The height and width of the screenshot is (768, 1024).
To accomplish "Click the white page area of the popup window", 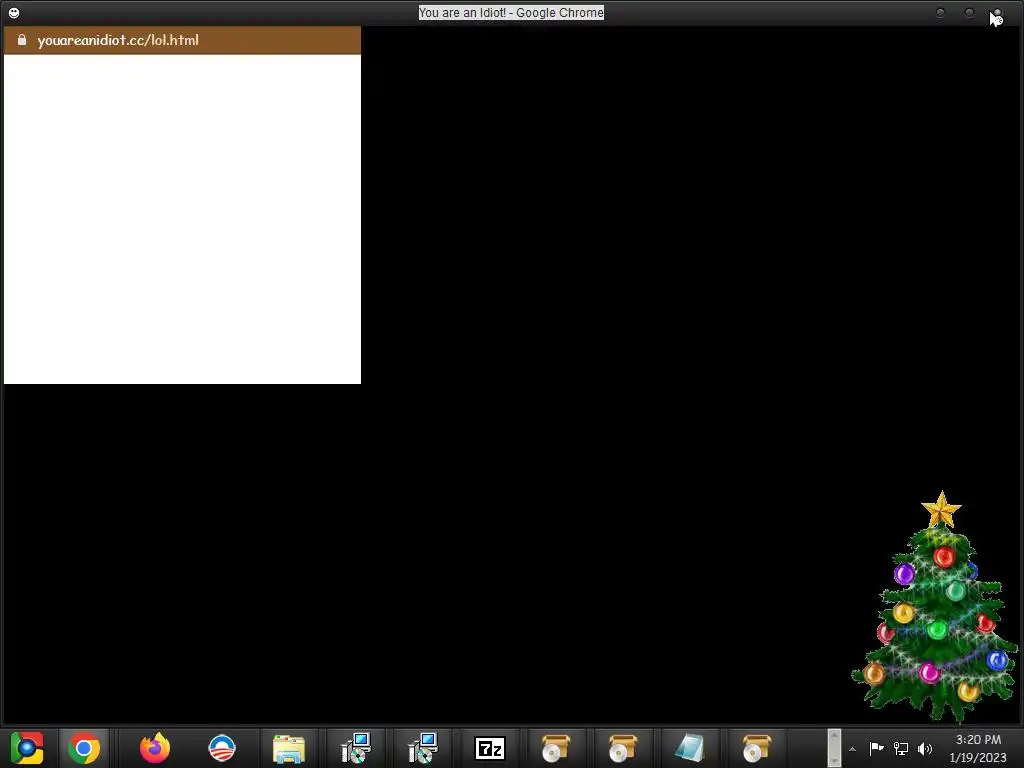I will tap(182, 219).
